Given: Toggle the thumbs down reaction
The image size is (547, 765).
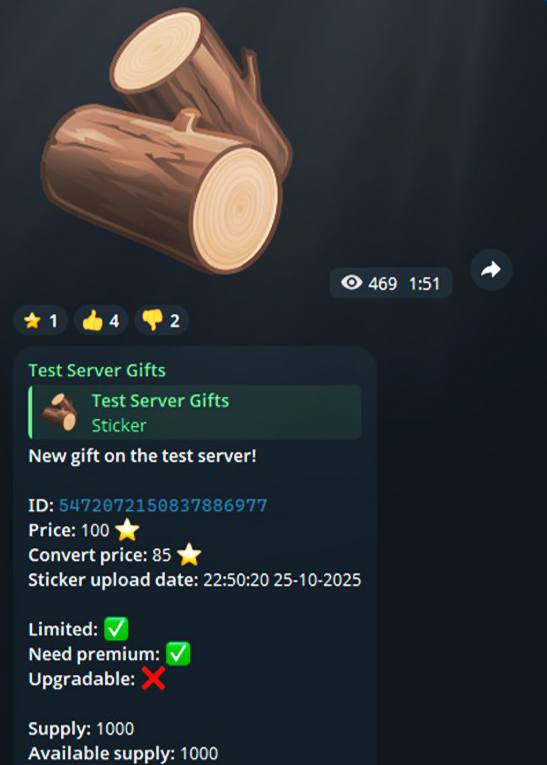Looking at the screenshot, I should 161,321.
